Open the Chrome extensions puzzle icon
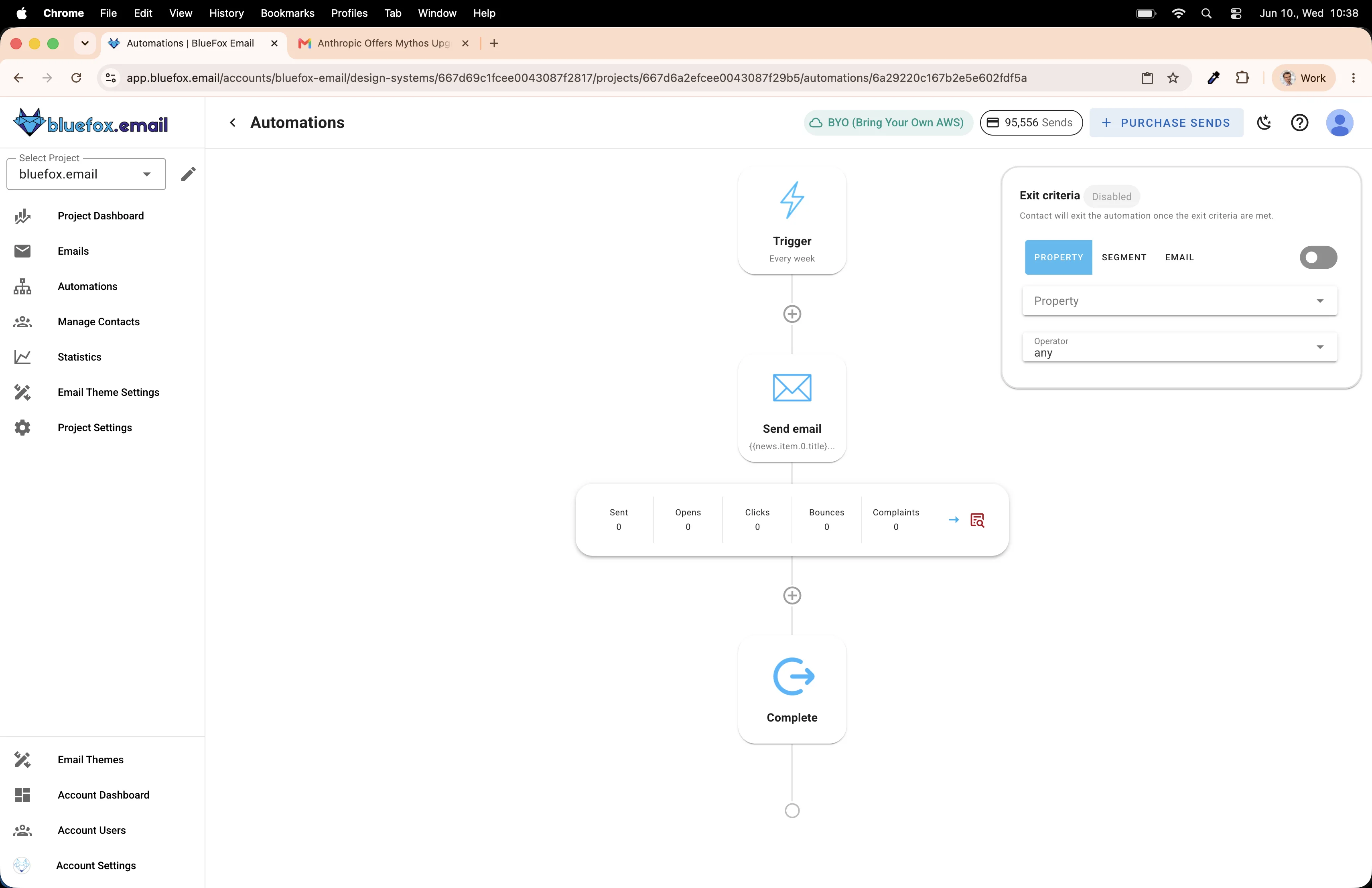Image resolution: width=1372 pixels, height=888 pixels. 1242,78
